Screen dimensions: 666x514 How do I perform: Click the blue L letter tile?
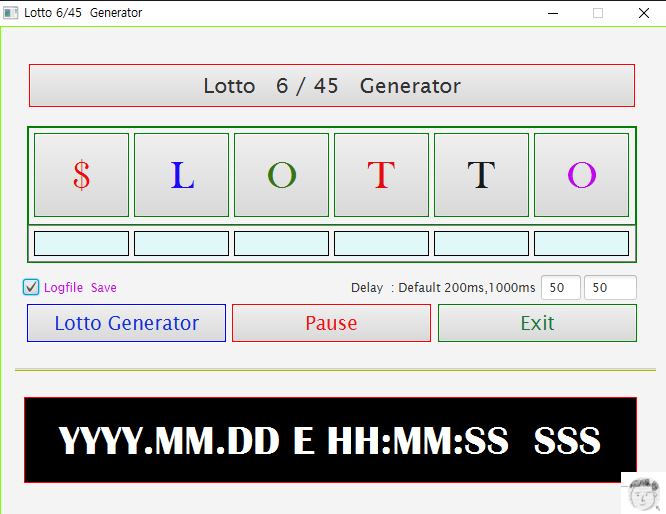point(181,175)
